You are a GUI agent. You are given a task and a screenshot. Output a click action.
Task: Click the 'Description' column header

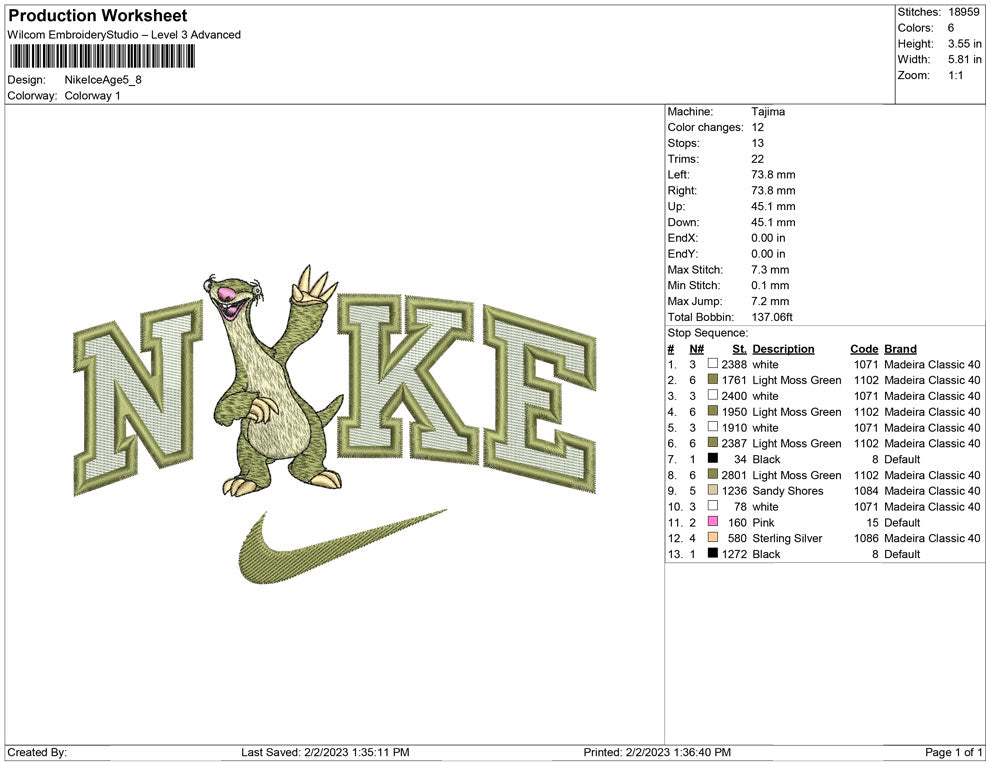pyautogui.click(x=783, y=348)
